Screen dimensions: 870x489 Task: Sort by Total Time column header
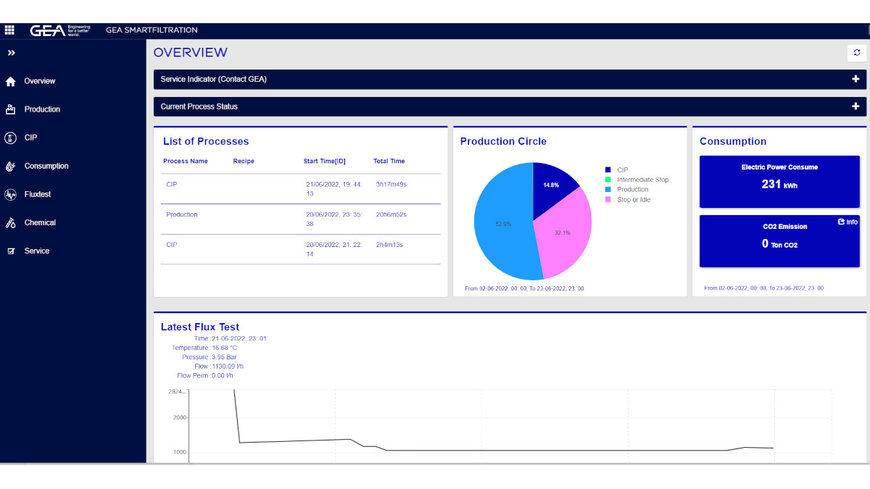[389, 161]
